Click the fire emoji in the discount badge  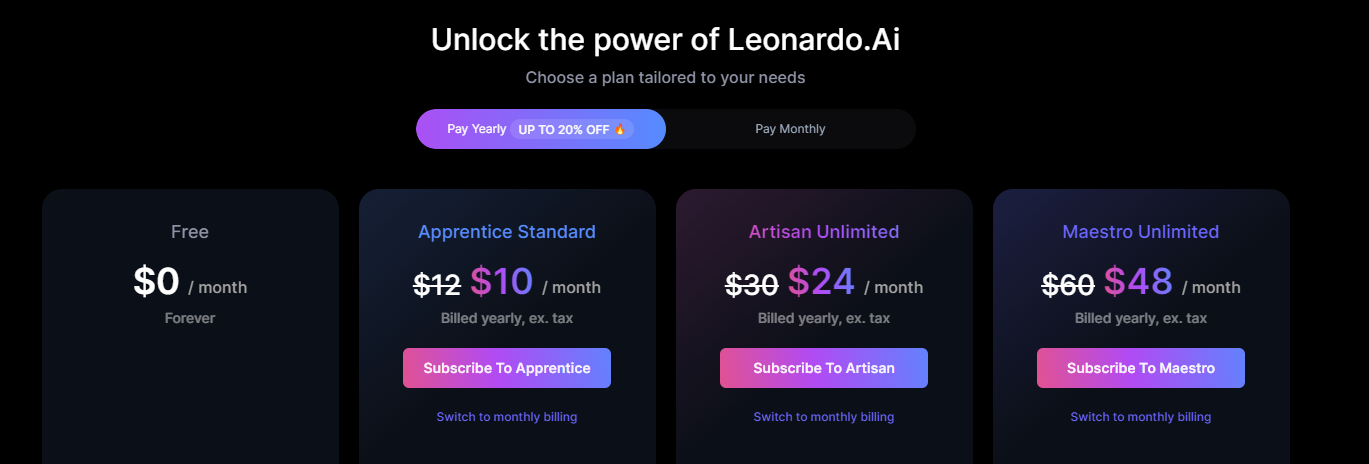coord(619,129)
